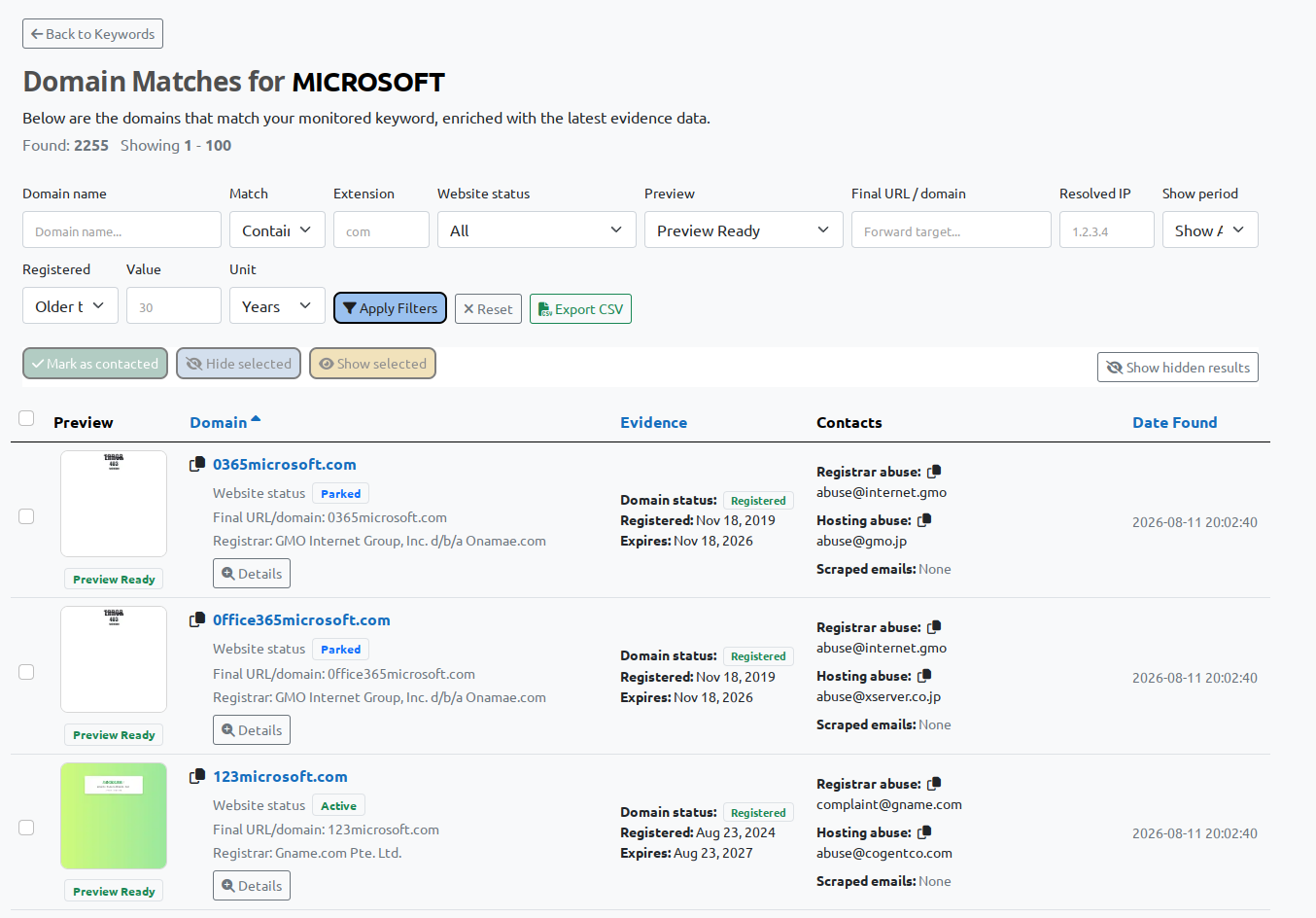Hide selected domains
Image resolution: width=1316 pixels, height=918 pixels.
tap(238, 364)
